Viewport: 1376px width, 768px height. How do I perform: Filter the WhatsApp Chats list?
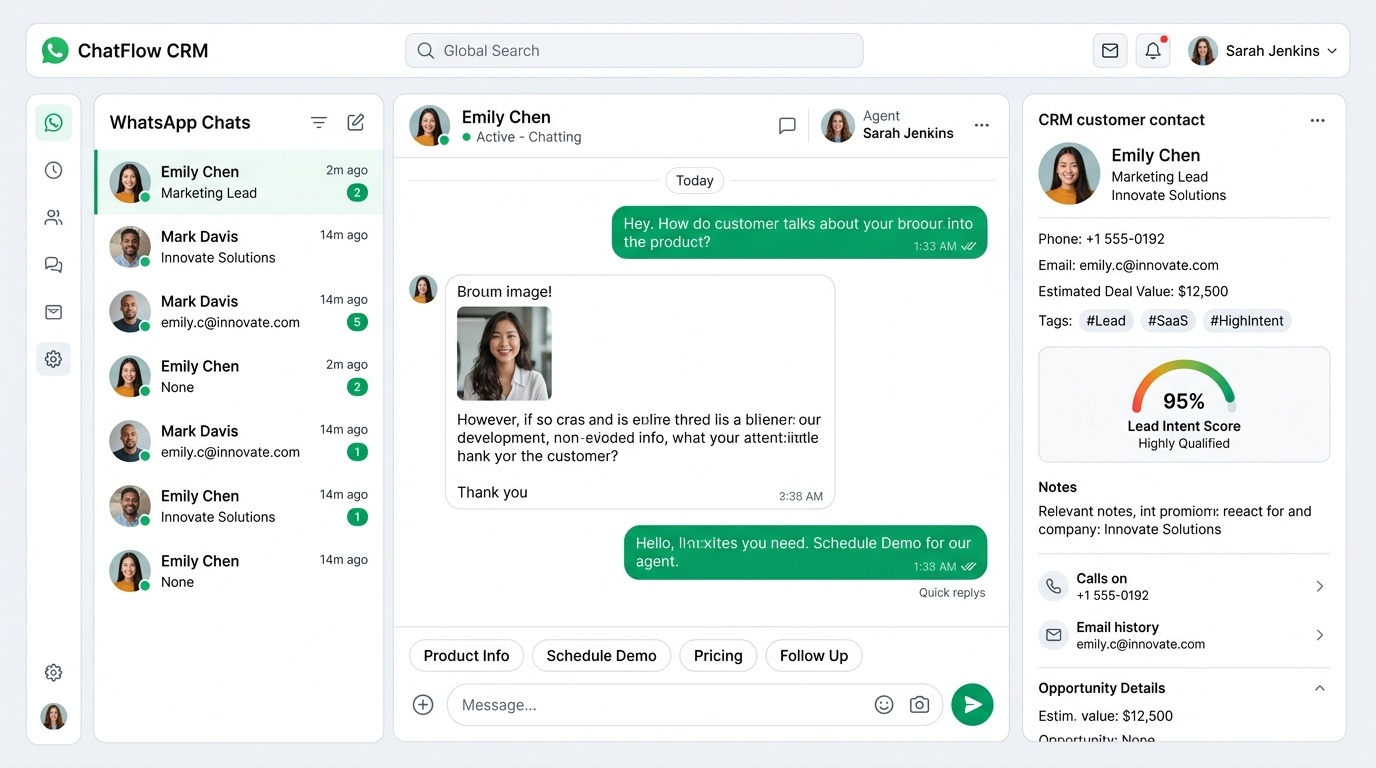click(x=319, y=122)
